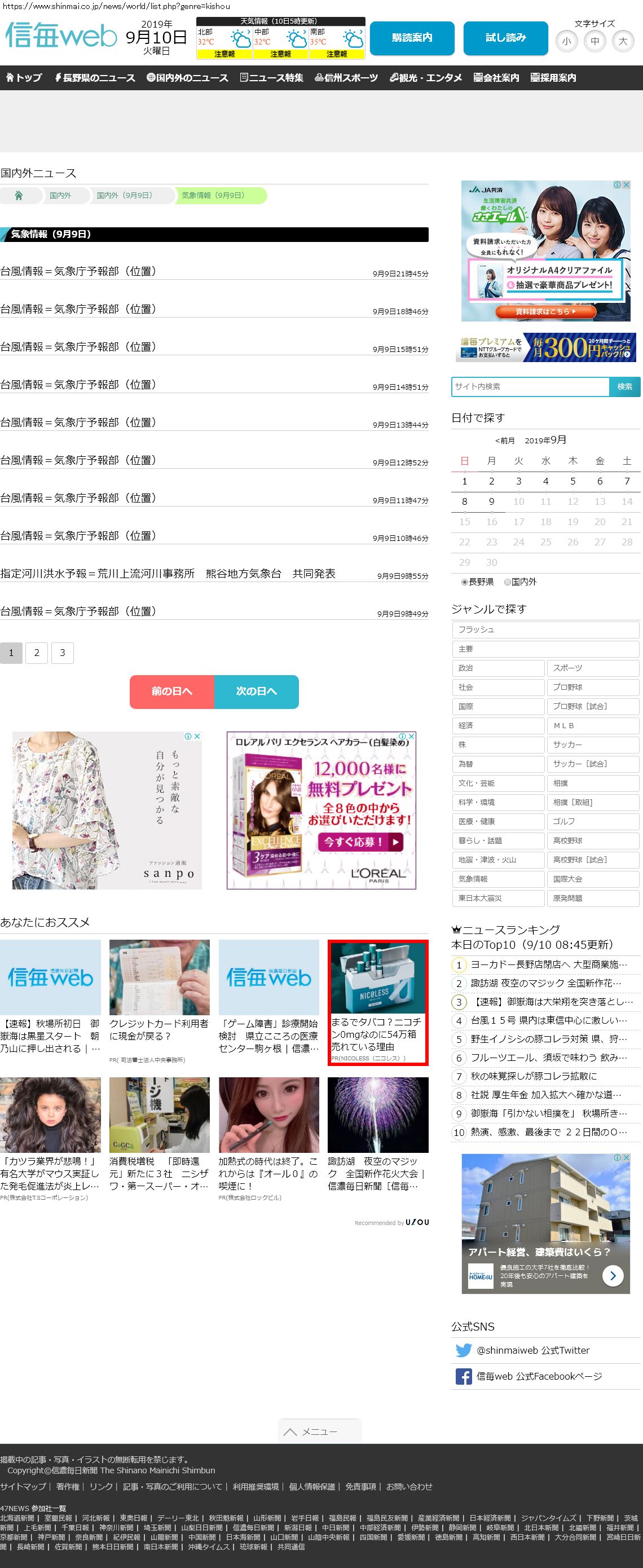
Task: Open 個人情報保護 footer link
Action: pos(312,1486)
